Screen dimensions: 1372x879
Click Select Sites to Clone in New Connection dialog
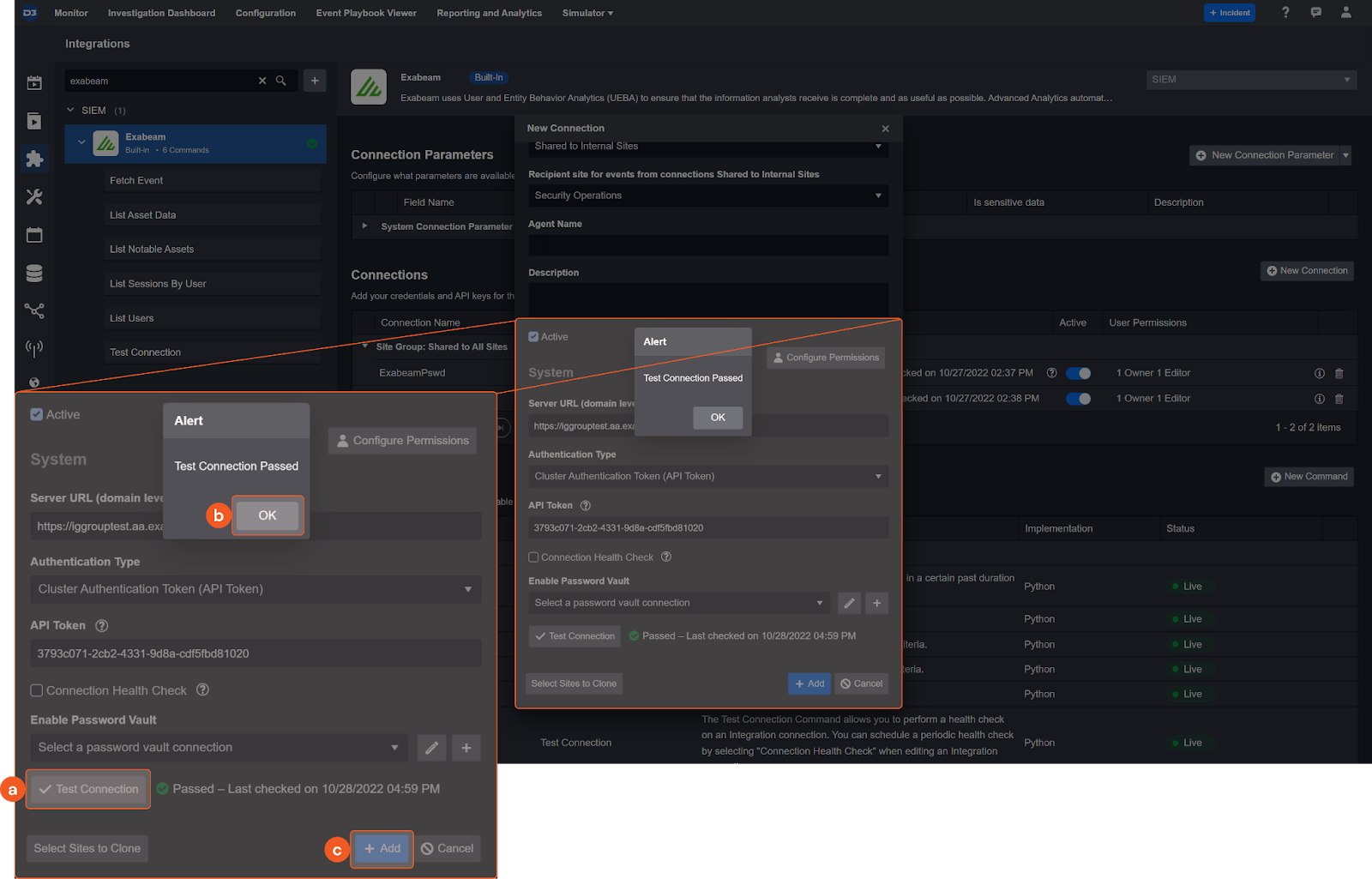tap(574, 683)
